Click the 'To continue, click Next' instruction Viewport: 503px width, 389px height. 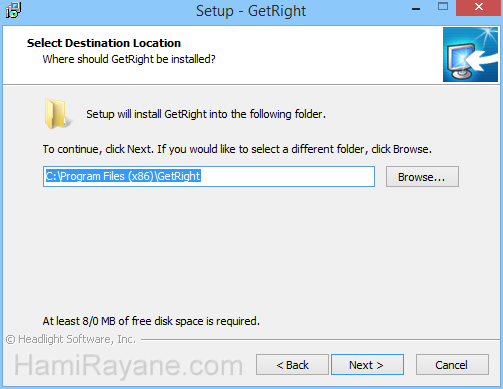tap(237, 149)
